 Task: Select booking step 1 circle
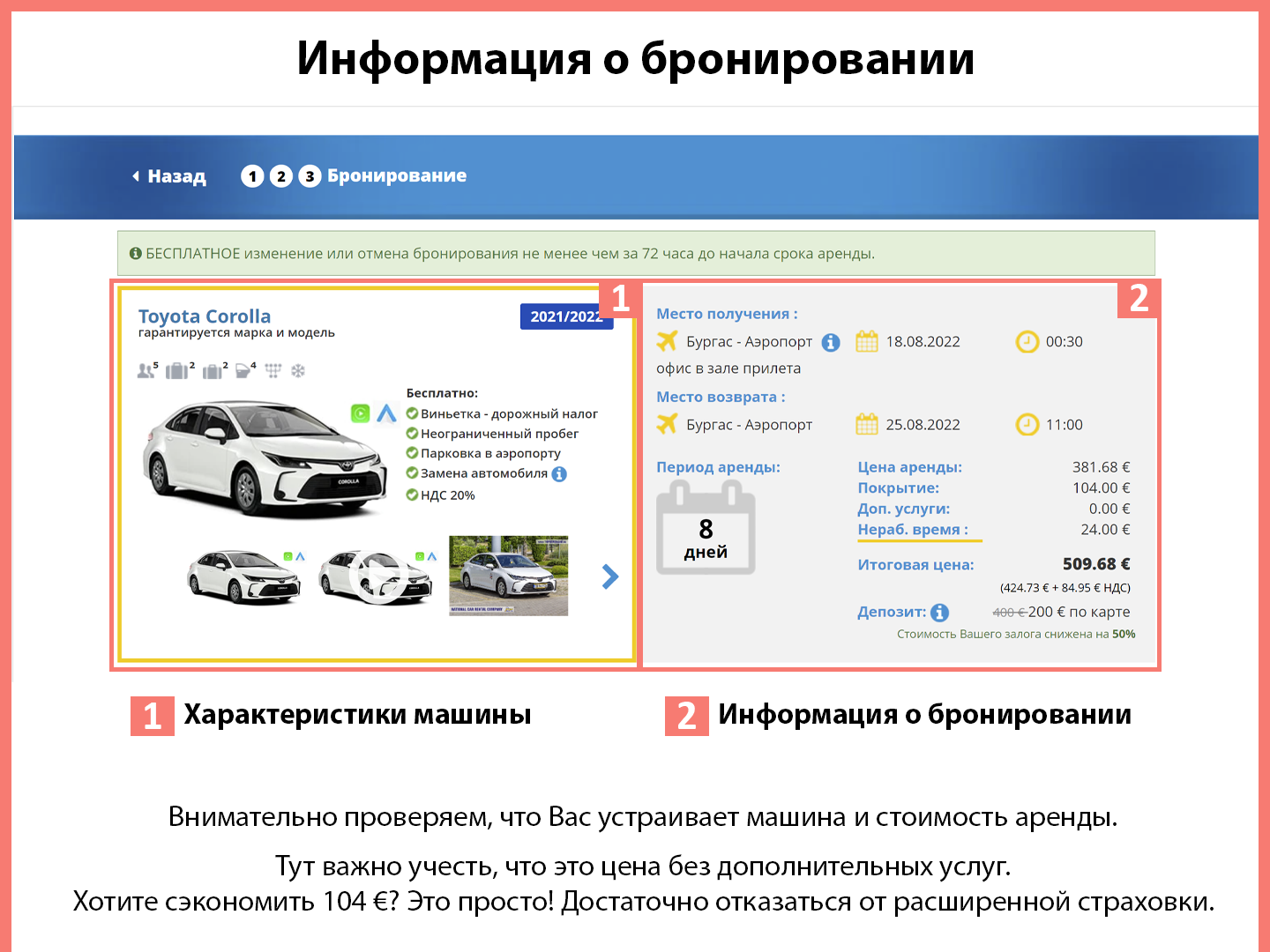click(252, 176)
